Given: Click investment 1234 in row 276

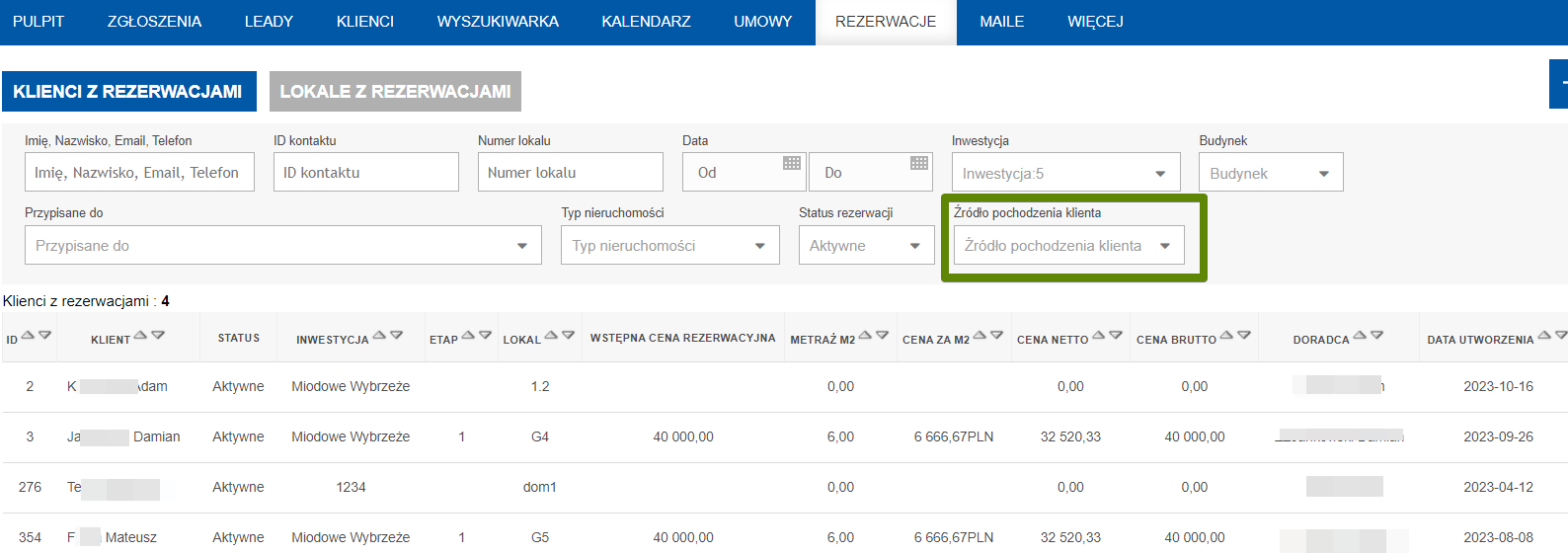Looking at the screenshot, I should [351, 487].
